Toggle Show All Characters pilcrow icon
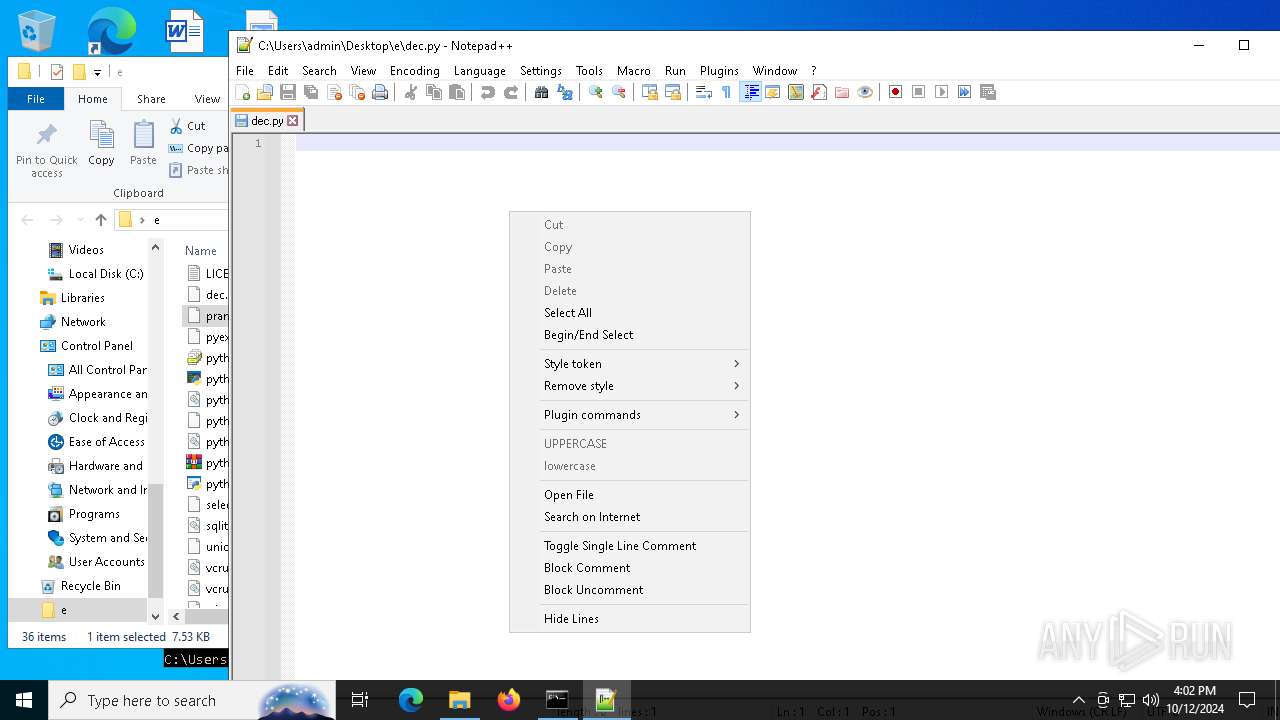The height and width of the screenshot is (720, 1280). click(726, 92)
